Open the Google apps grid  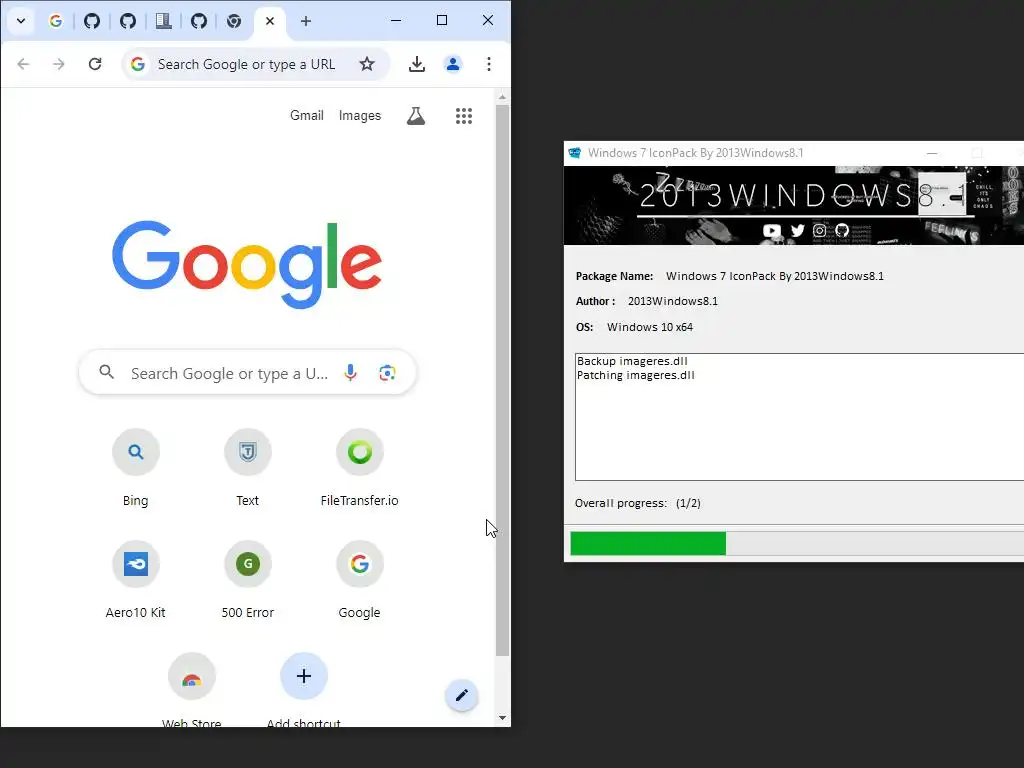(x=464, y=116)
